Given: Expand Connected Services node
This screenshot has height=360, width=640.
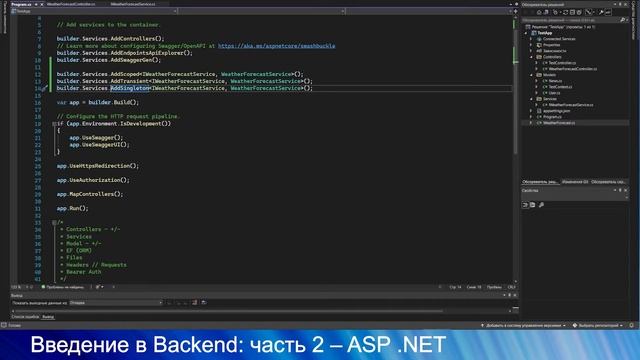Looking at the screenshot, I should (531, 39).
